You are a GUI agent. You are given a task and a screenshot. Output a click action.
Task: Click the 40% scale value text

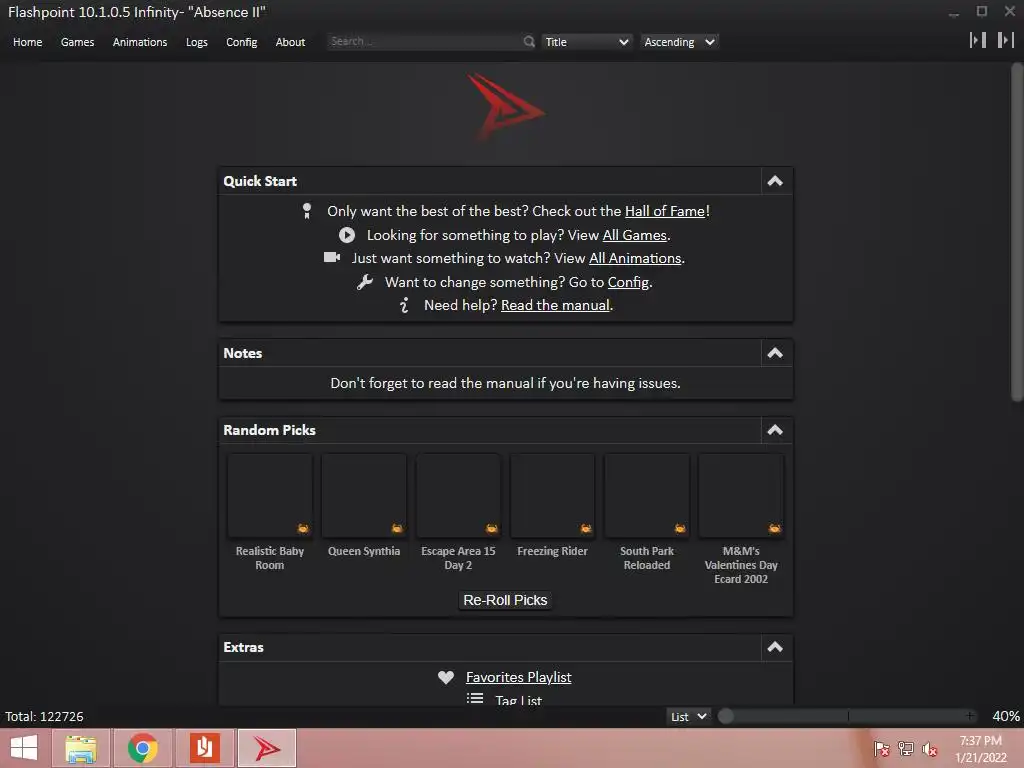point(1006,716)
